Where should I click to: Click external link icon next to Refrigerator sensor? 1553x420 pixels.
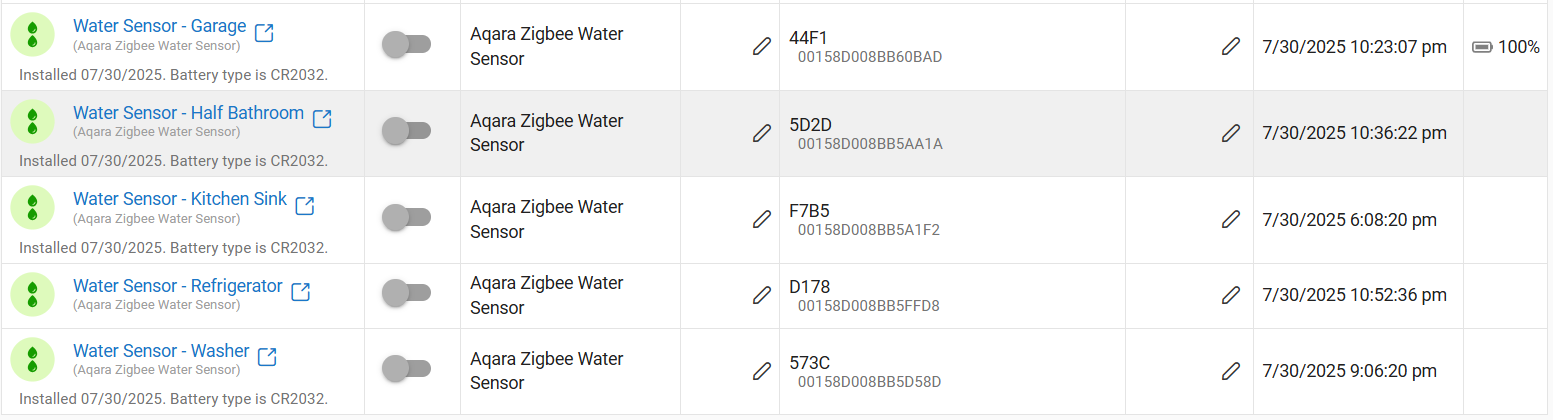pos(300,291)
